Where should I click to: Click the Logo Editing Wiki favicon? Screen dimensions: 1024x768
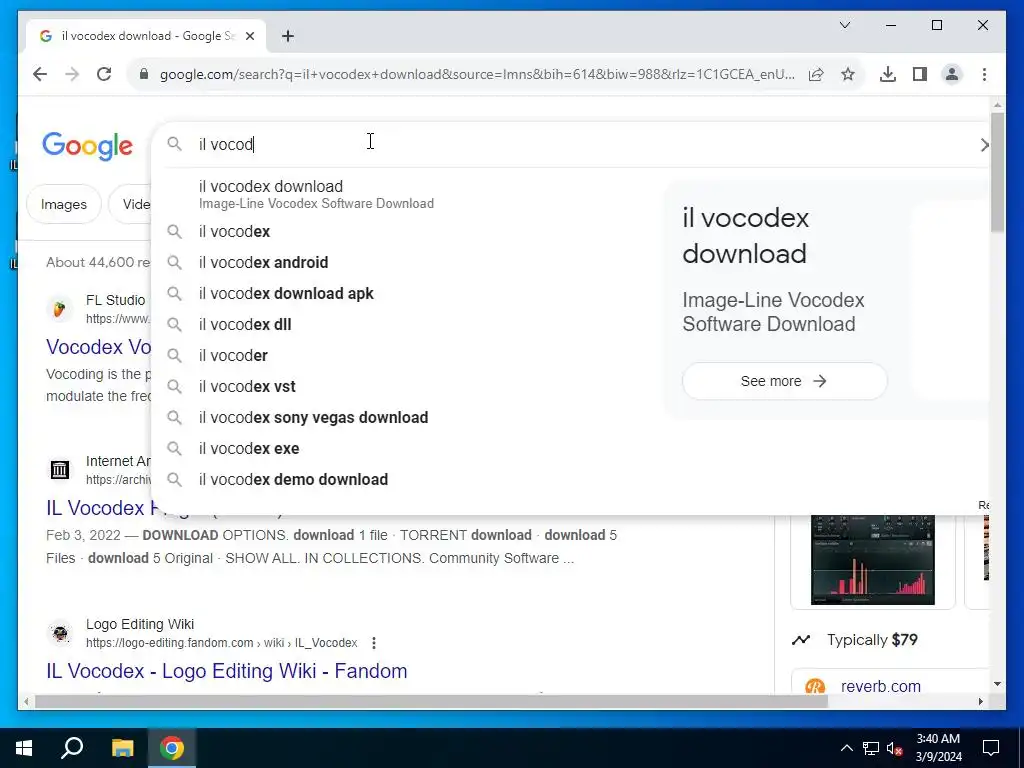pos(60,633)
